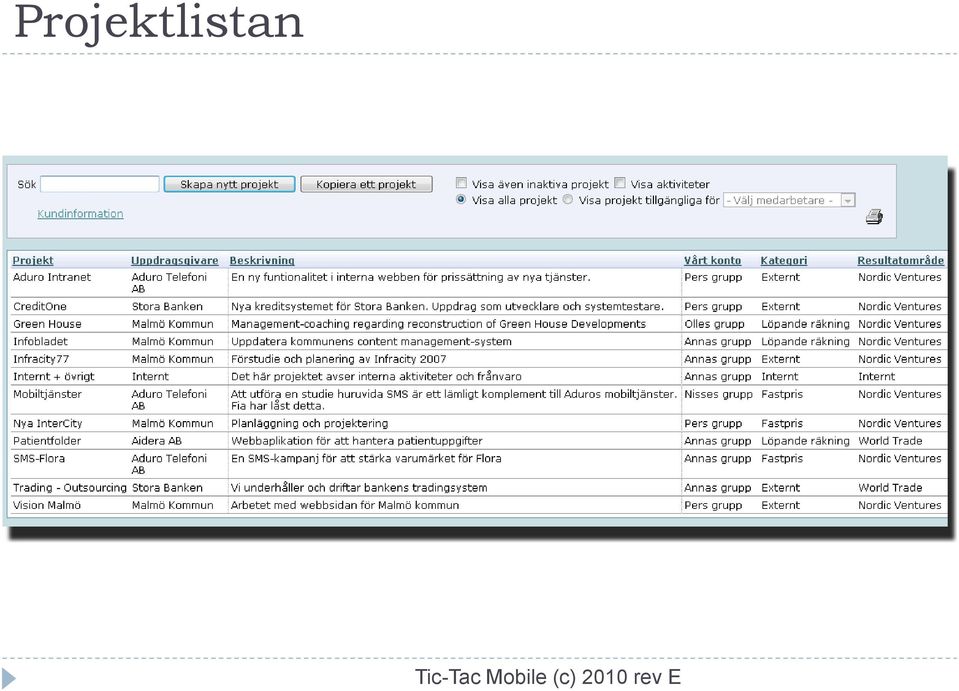Viewport: 959px width, 691px height.
Task: Sort by the Uppdragsgivare column header
Action: point(174,261)
